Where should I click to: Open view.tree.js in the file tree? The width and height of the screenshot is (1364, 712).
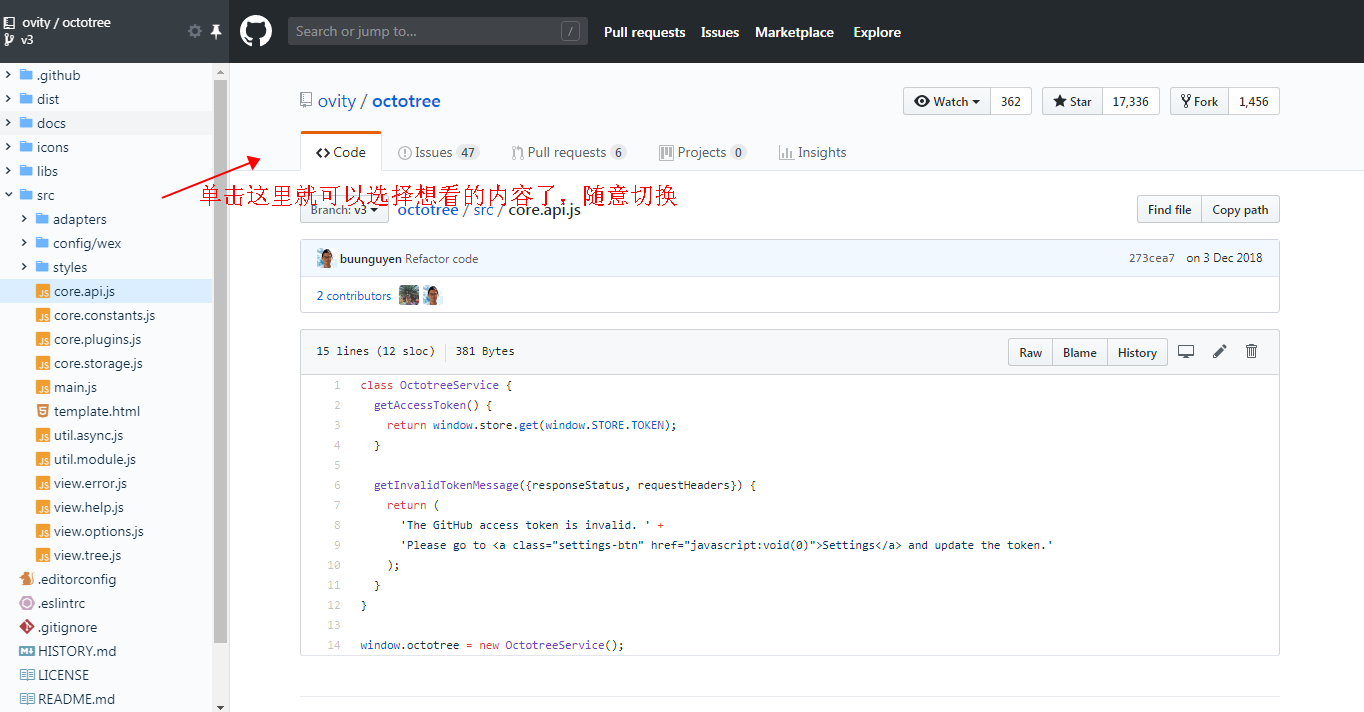tap(87, 555)
